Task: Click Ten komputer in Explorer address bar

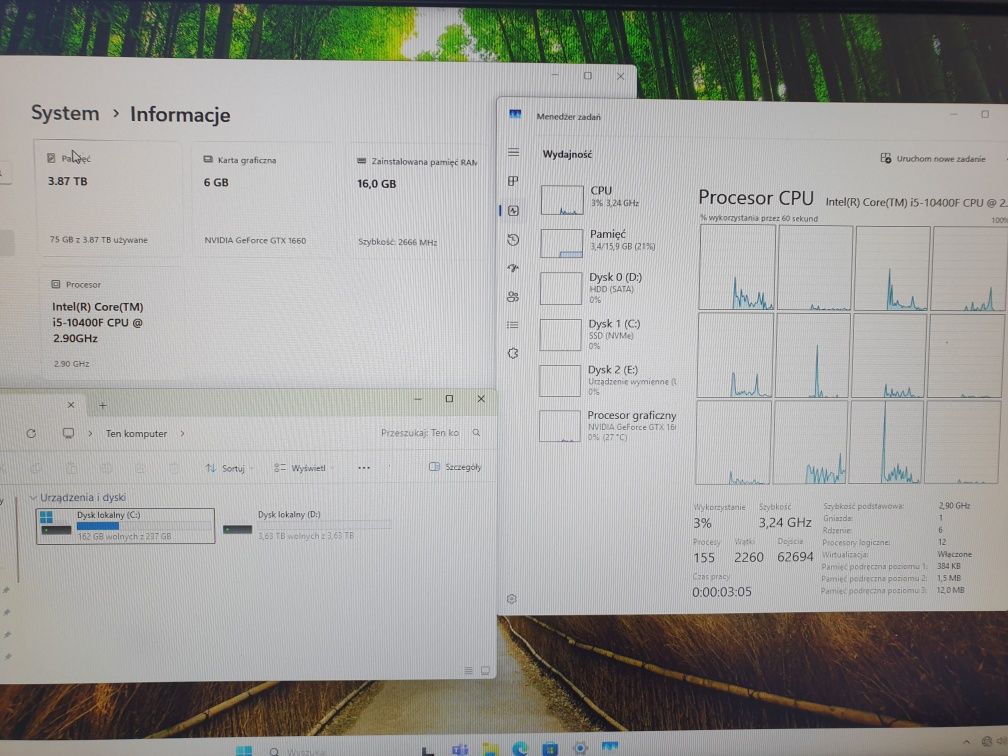Action: coord(136,433)
